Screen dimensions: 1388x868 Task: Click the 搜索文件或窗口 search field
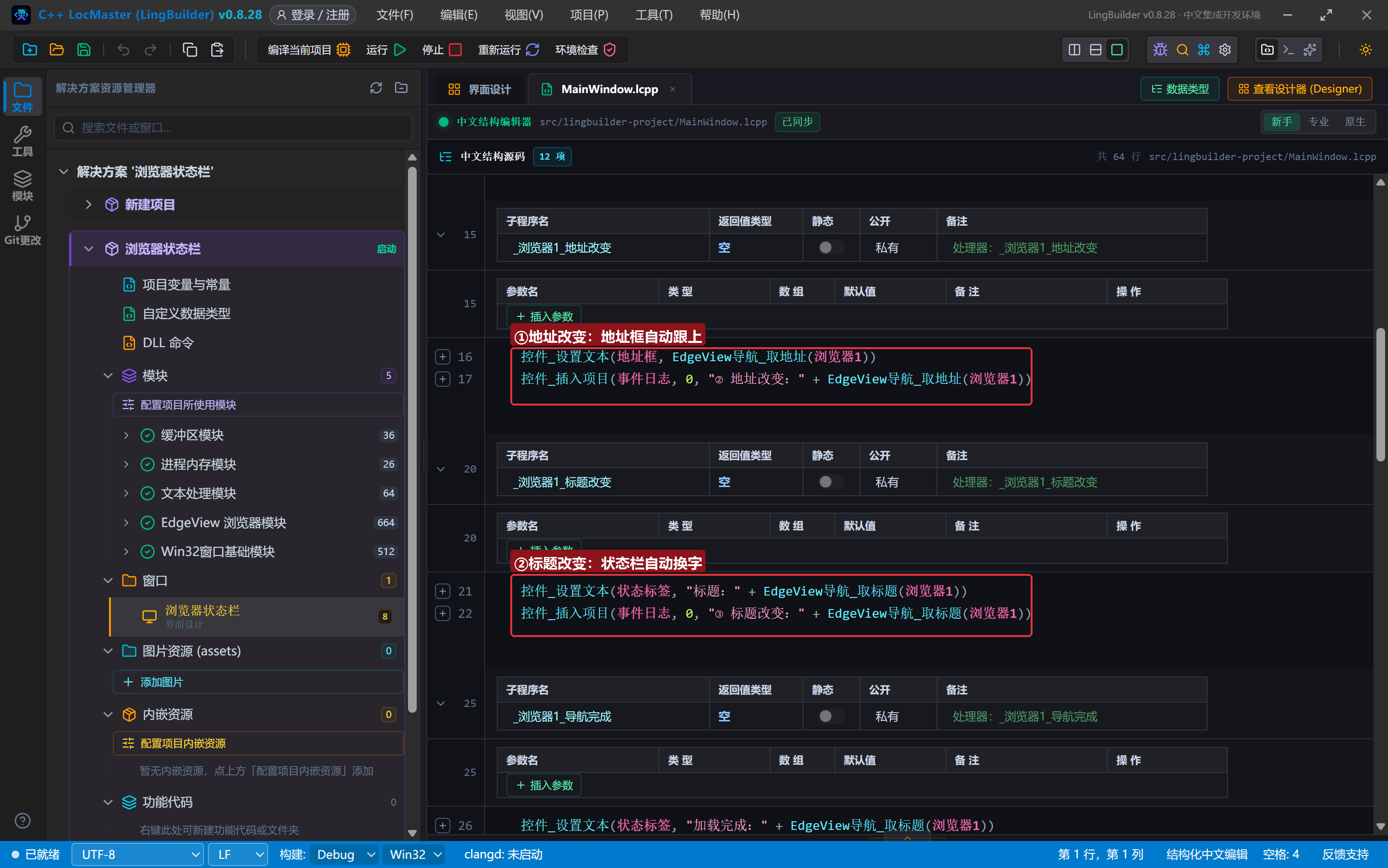coord(233,127)
